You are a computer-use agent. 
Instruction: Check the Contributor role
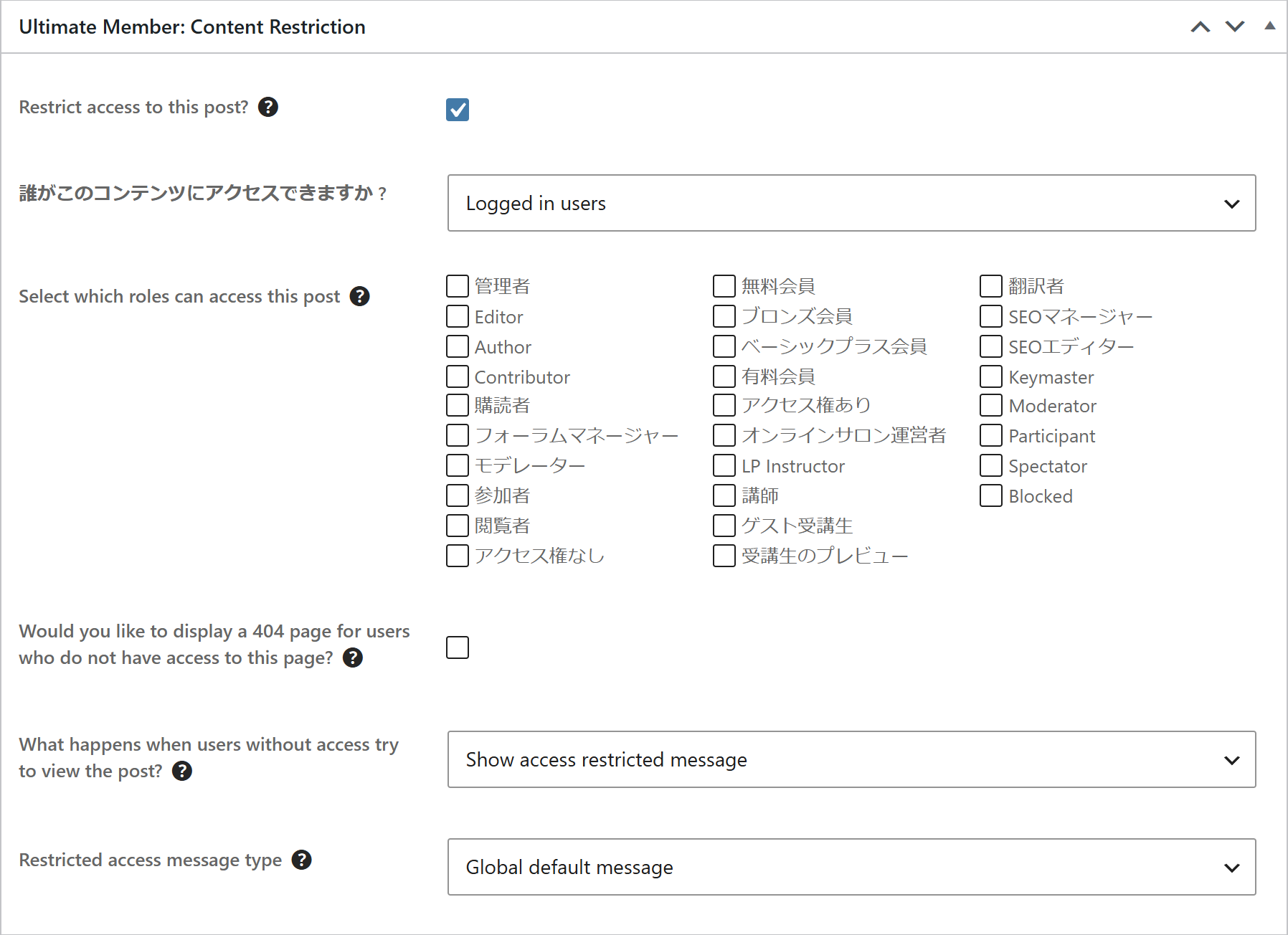[458, 376]
